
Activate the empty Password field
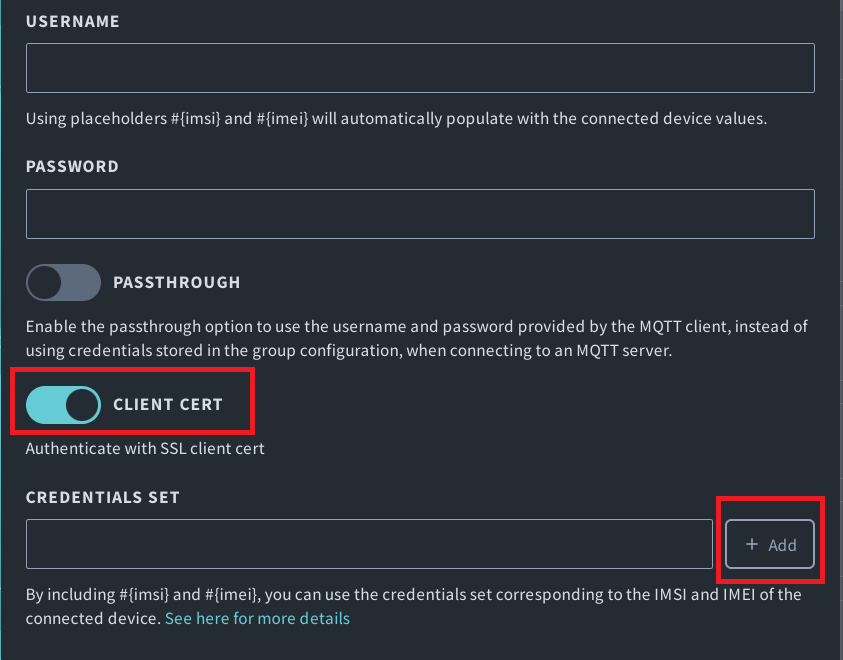420,213
